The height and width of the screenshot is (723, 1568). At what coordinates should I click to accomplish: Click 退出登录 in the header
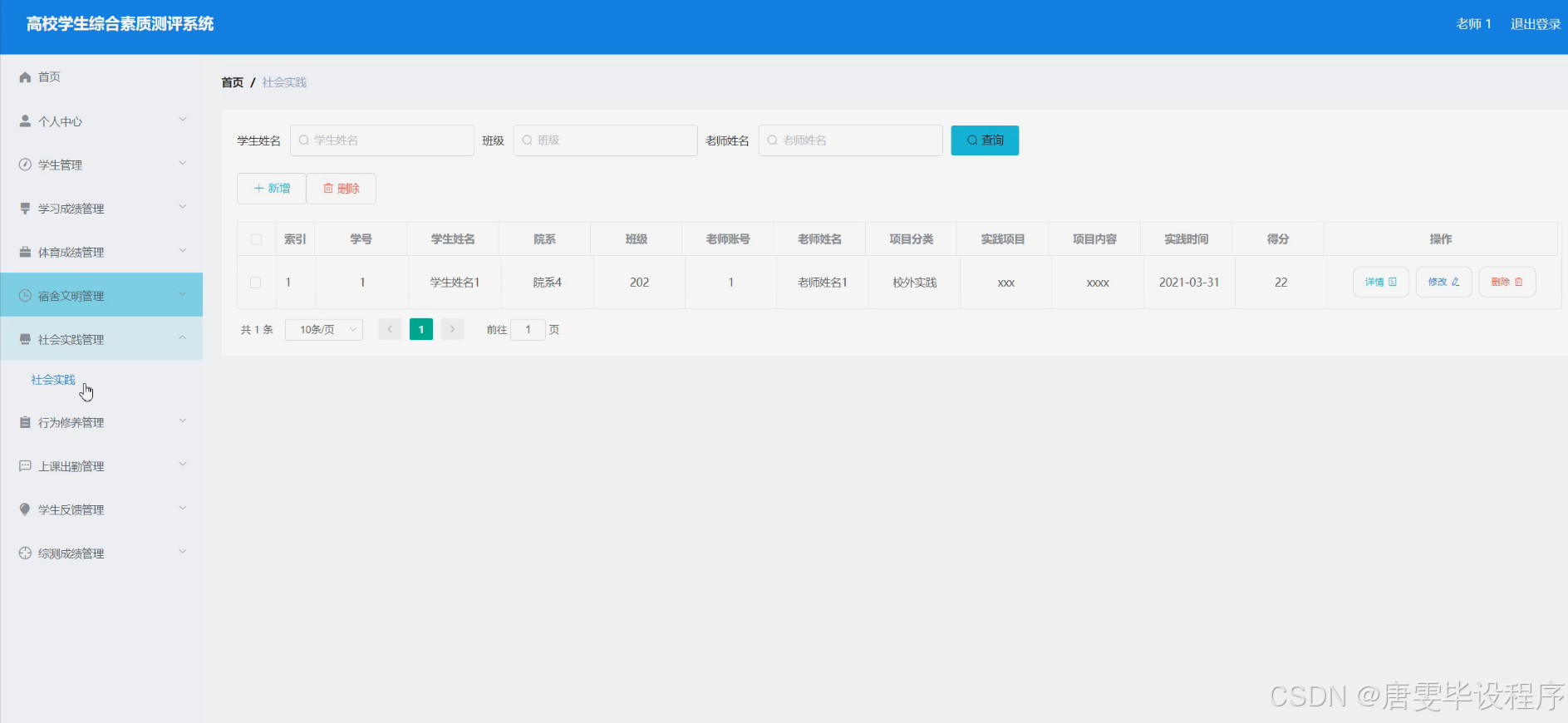tap(1536, 24)
